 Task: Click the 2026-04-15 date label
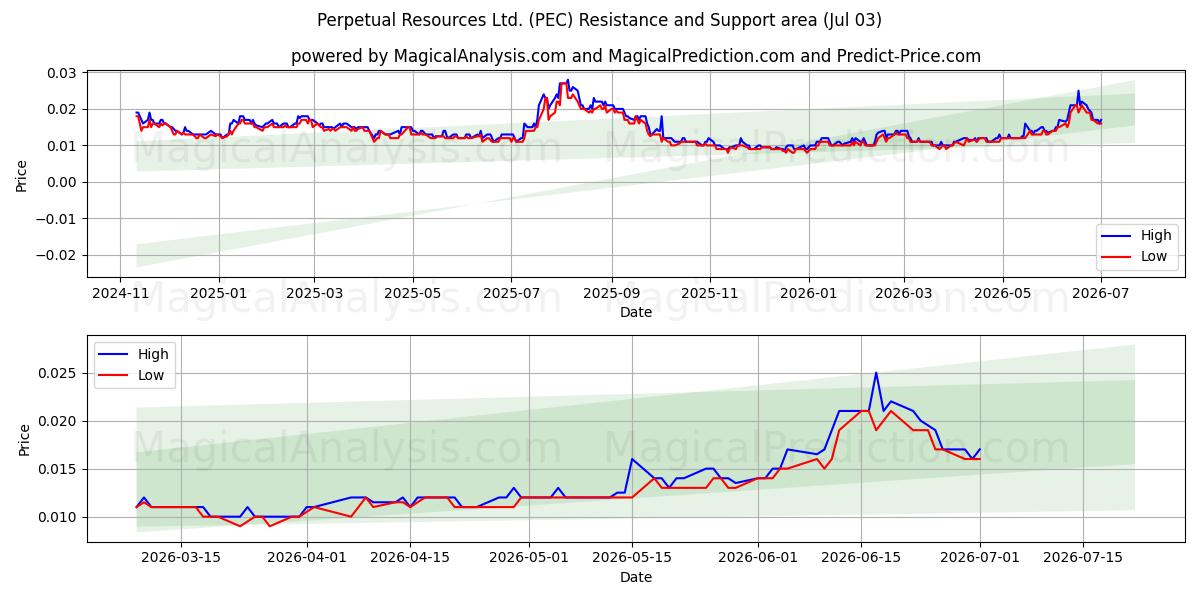coord(408,558)
